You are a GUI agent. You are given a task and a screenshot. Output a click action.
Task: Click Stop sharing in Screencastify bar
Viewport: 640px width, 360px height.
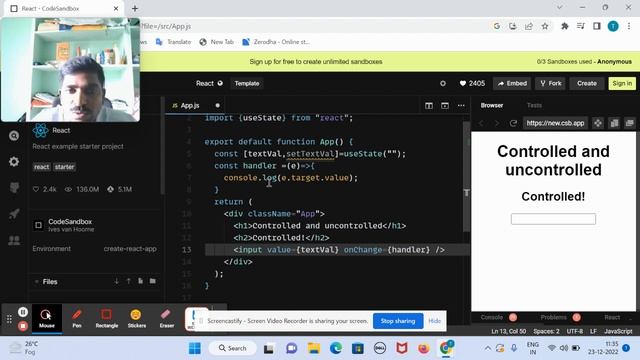[x=398, y=321]
